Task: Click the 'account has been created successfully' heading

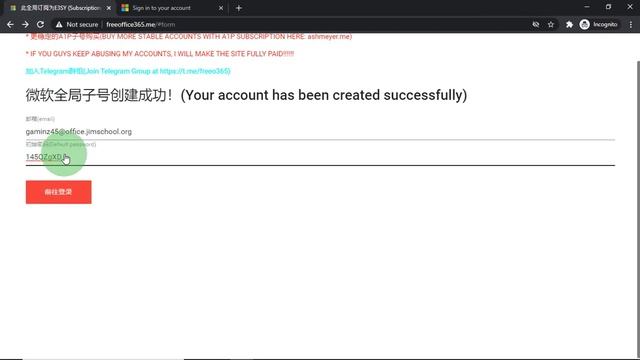Action: click(x=246, y=95)
